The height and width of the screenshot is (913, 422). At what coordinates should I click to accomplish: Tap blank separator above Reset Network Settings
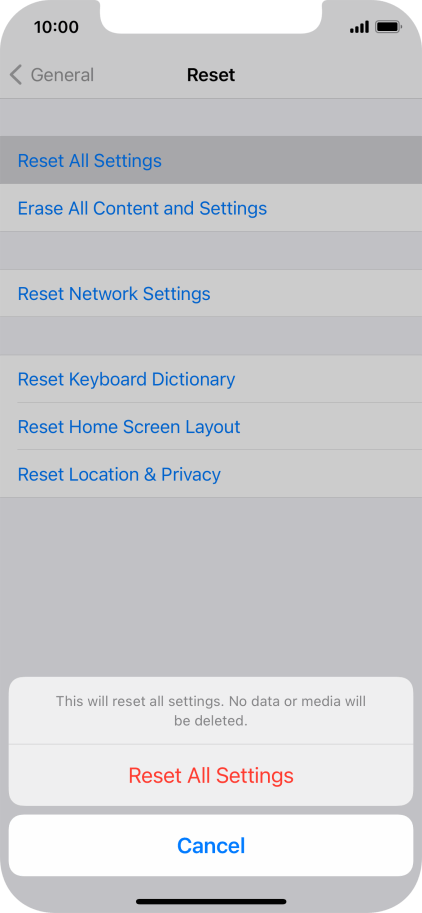(x=211, y=250)
